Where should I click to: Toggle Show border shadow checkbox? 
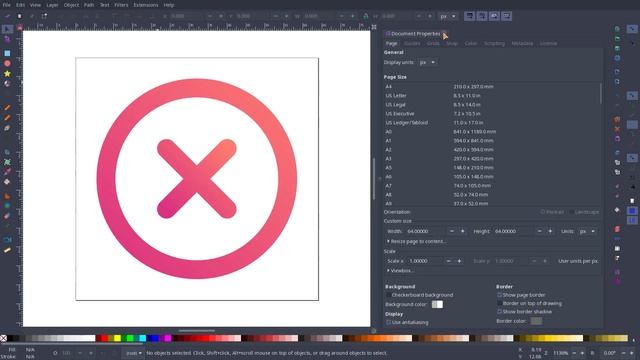(499, 311)
